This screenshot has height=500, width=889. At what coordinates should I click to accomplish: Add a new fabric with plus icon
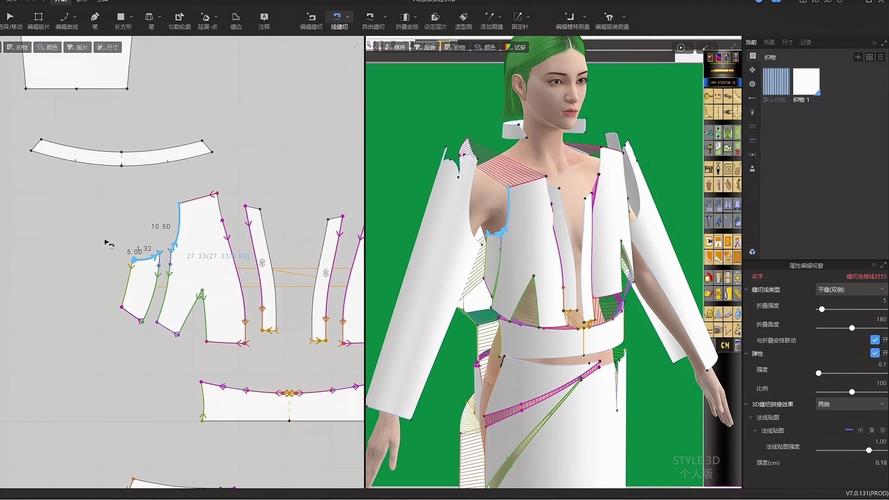858,57
